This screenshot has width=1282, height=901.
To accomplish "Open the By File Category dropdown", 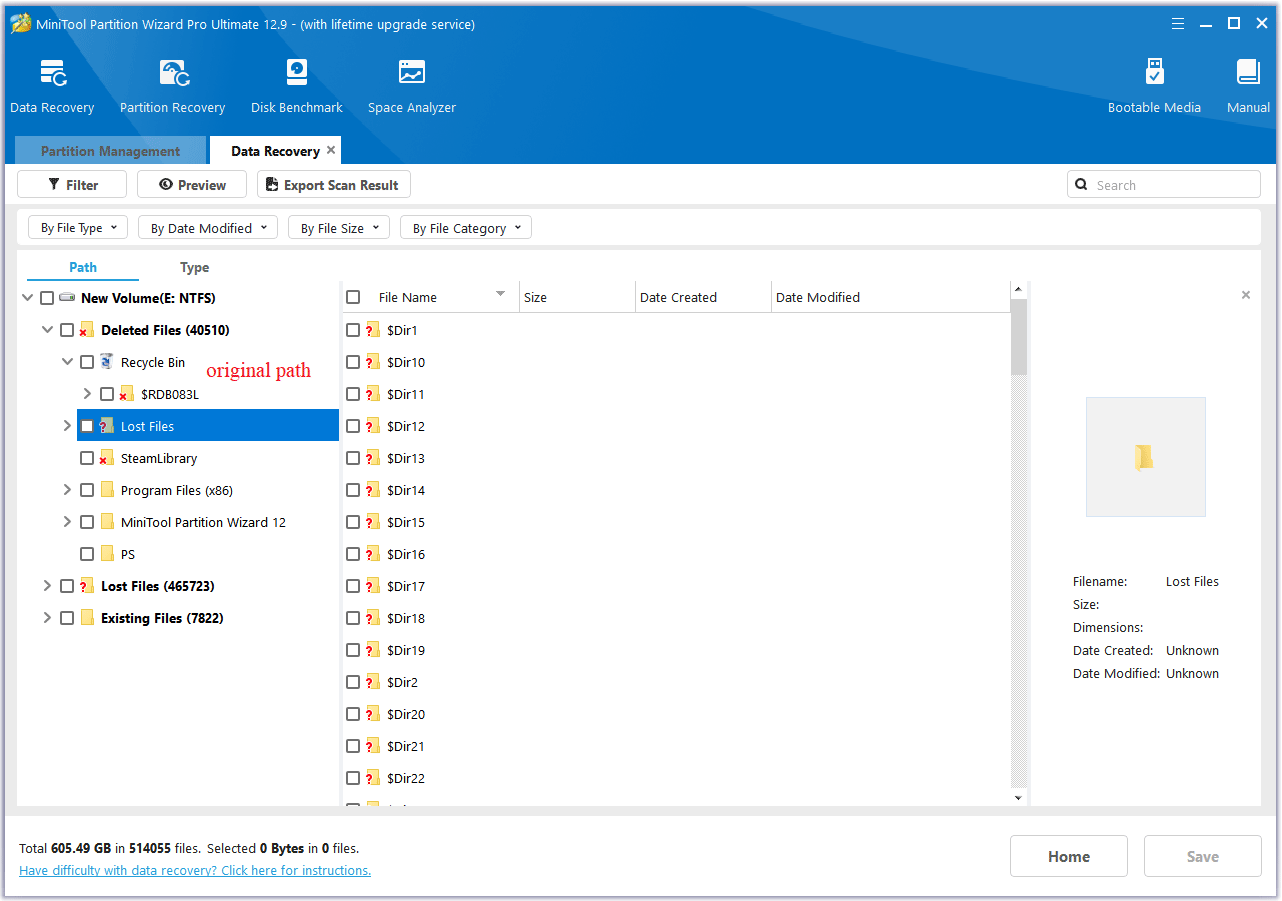I will point(466,228).
